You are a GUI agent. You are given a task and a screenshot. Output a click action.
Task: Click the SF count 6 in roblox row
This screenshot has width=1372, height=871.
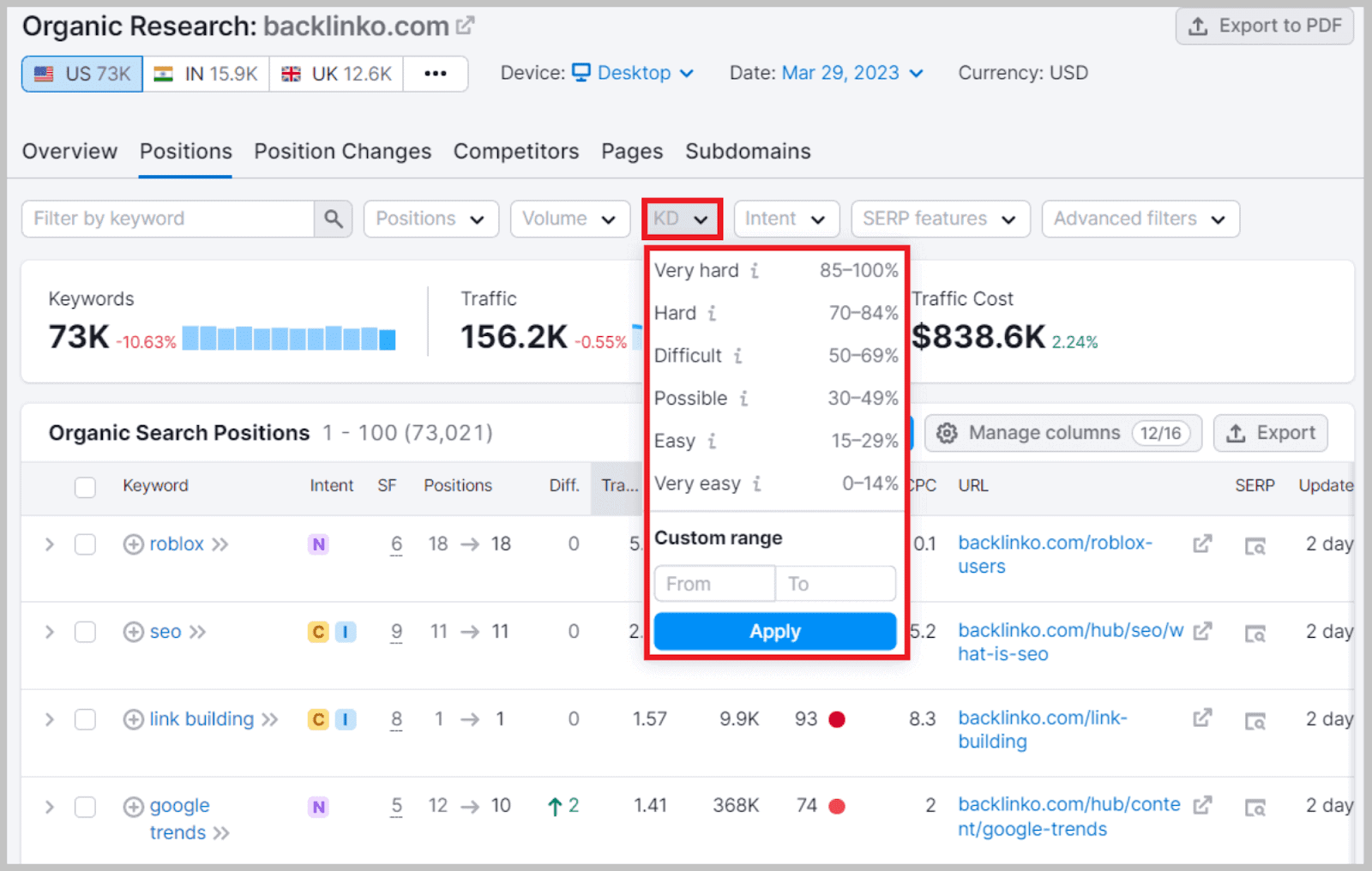click(x=396, y=544)
